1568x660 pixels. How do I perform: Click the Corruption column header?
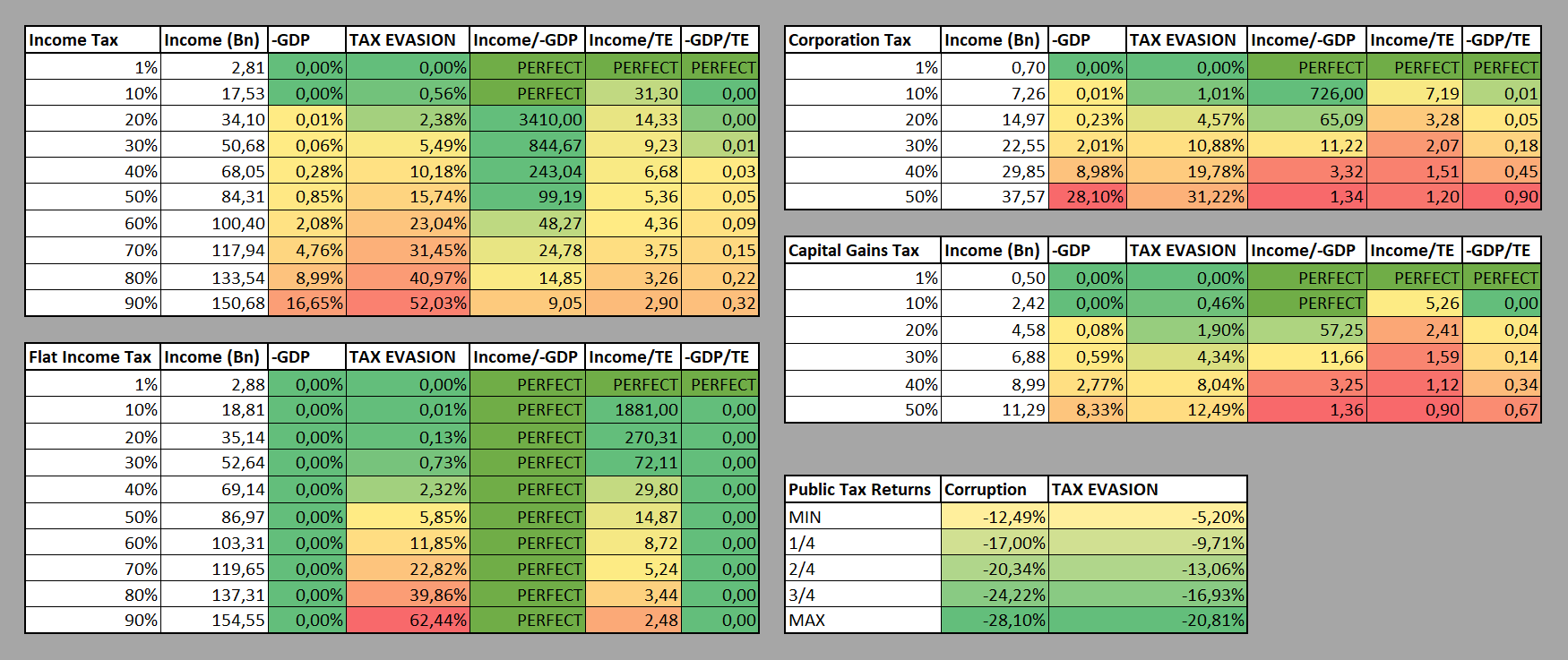tap(994, 490)
